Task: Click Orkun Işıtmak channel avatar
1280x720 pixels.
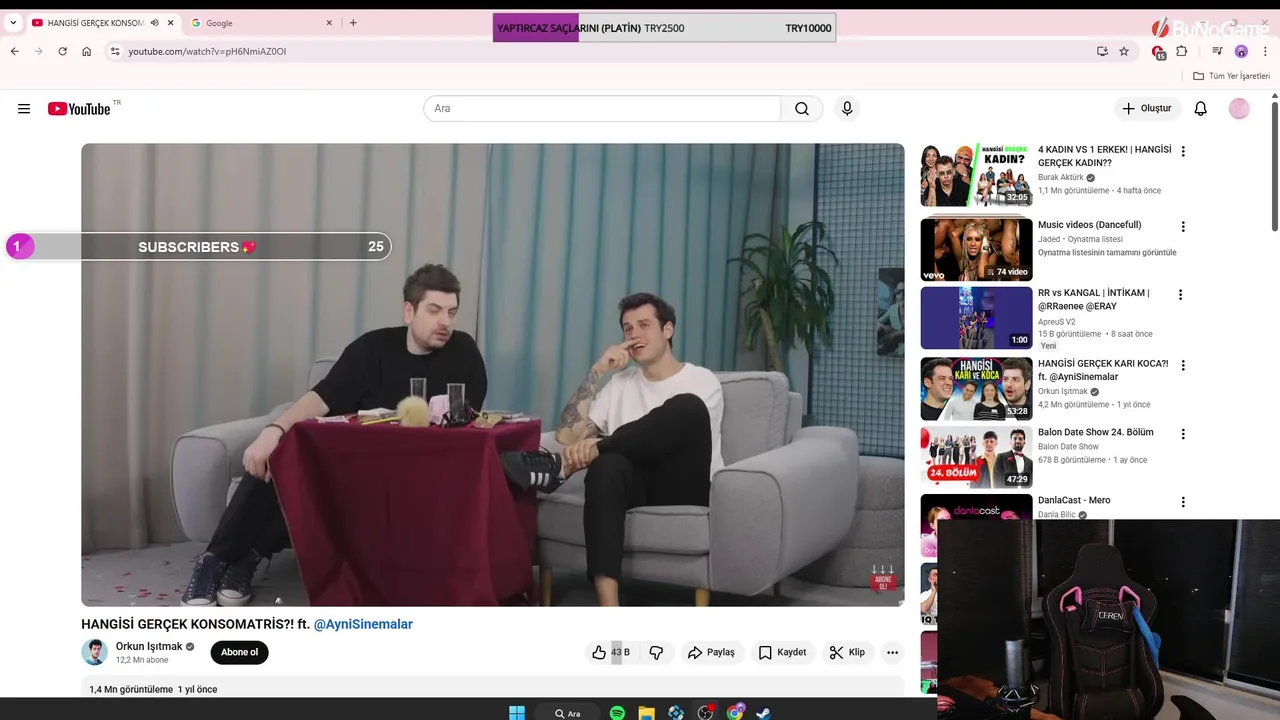Action: click(x=94, y=652)
